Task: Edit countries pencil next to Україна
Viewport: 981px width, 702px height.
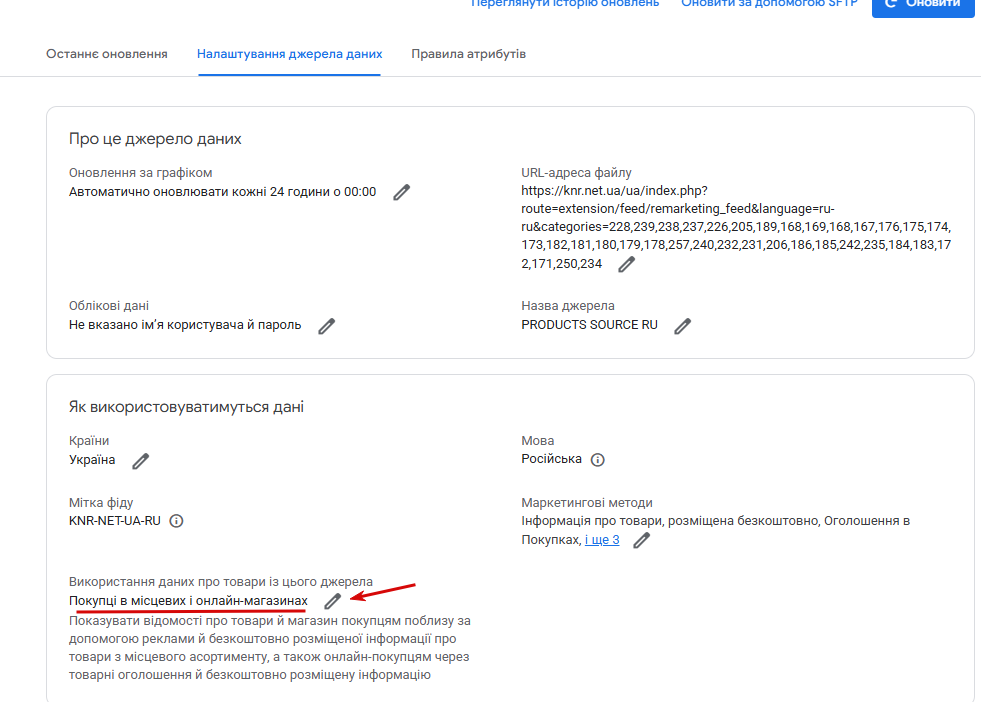Action: point(141,461)
